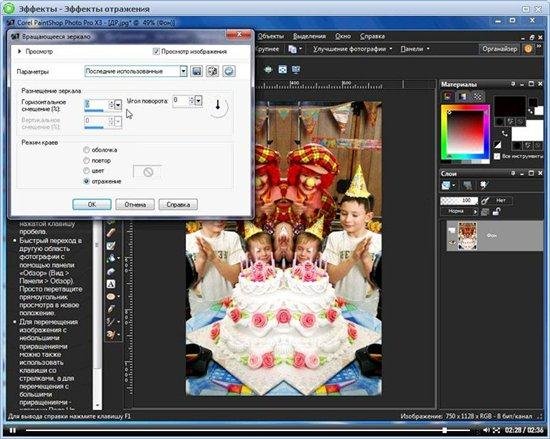Click the reset to default icon
550x439 pixels.
229,71
